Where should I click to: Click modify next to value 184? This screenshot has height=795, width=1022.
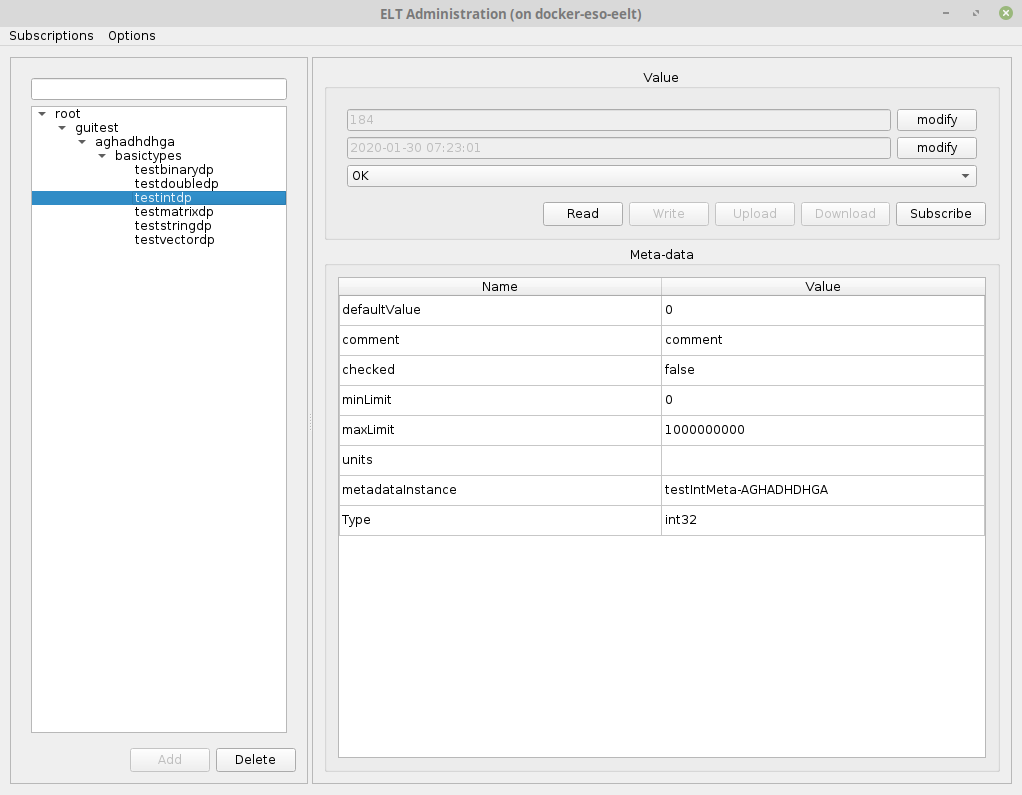pos(936,120)
